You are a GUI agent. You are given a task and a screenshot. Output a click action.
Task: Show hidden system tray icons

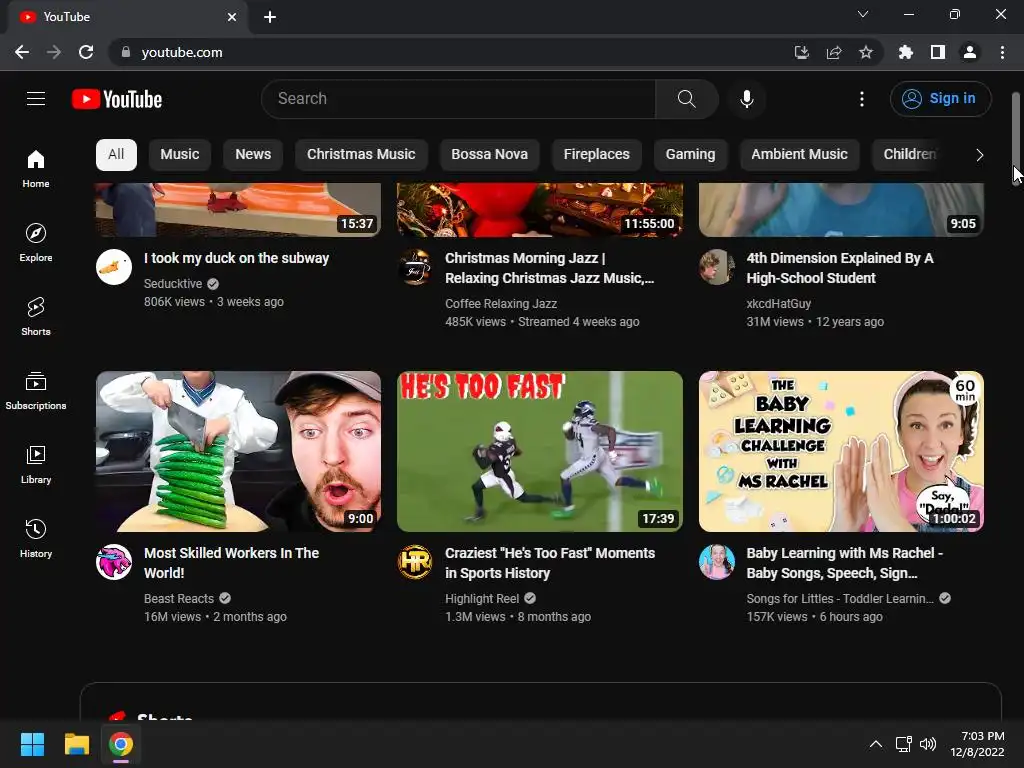(x=876, y=744)
